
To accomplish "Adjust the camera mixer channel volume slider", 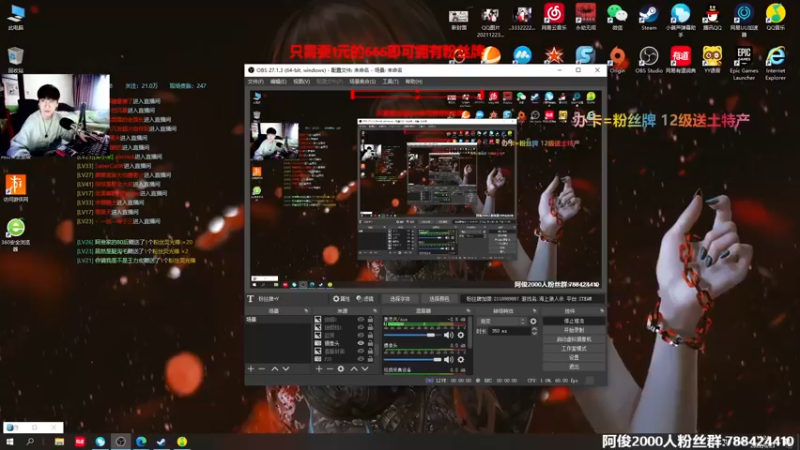I will (x=412, y=360).
